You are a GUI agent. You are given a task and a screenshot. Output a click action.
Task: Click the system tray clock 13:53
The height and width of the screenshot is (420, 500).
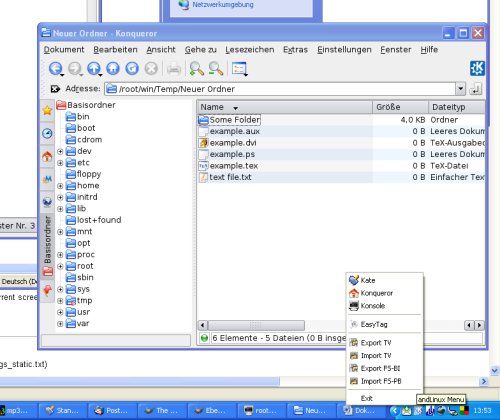coord(482,411)
